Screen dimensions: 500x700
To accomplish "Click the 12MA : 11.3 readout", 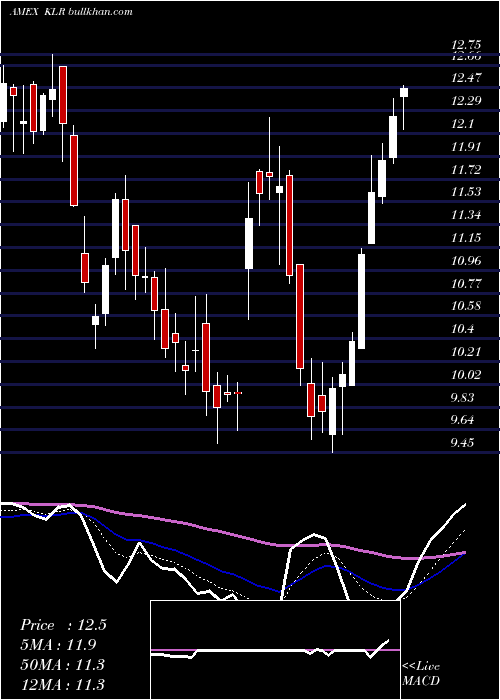I will click(62, 684).
